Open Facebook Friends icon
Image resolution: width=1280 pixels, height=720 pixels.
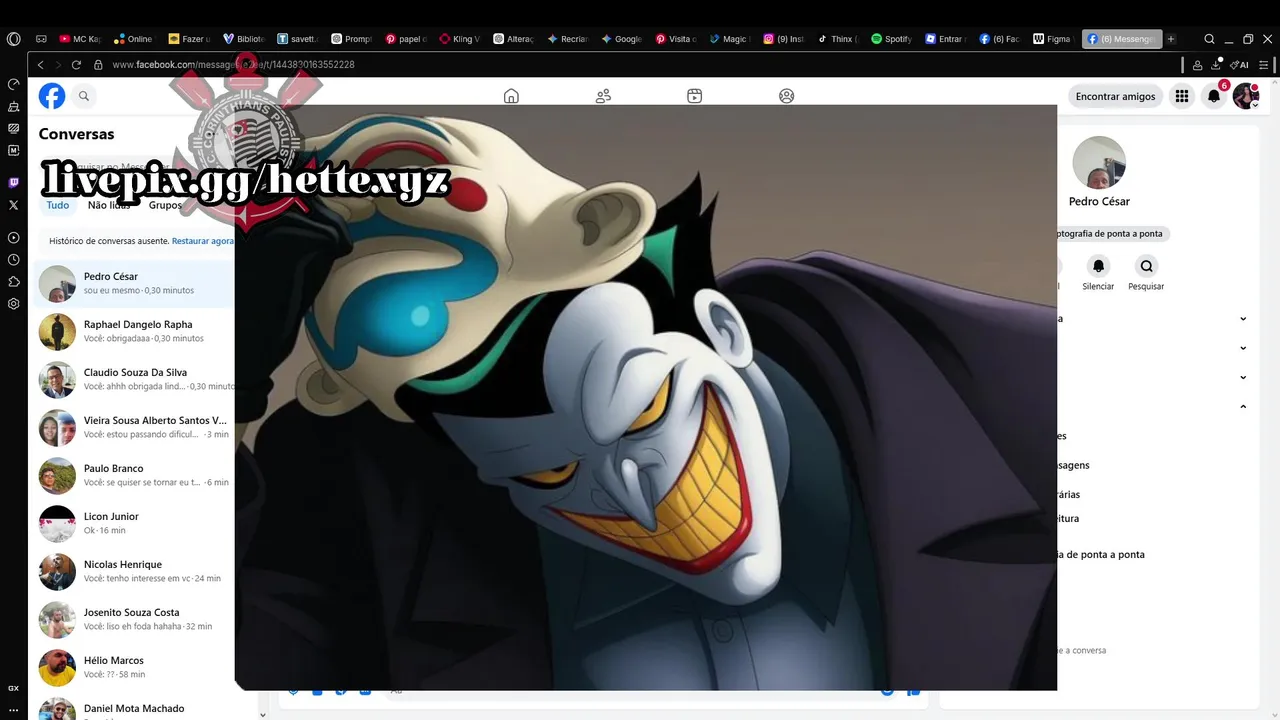(603, 96)
